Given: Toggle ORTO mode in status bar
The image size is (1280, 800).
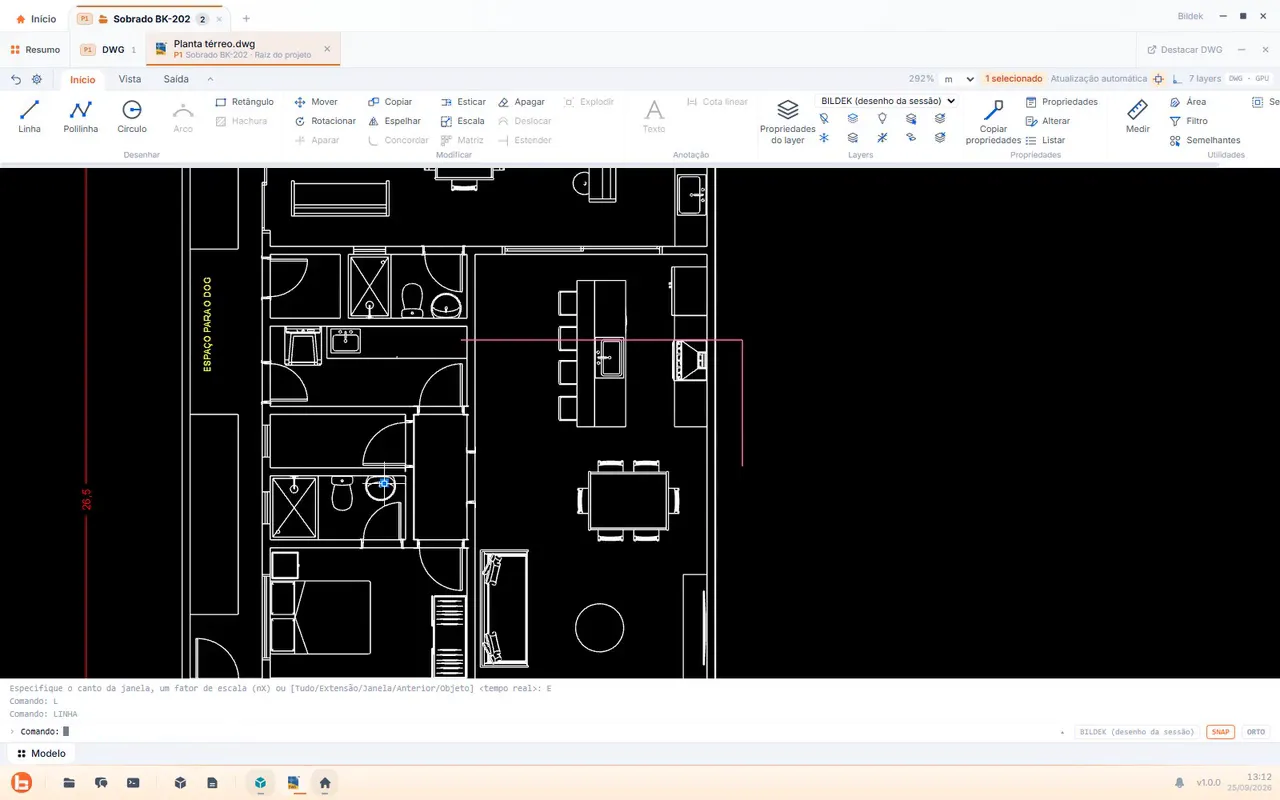Looking at the screenshot, I should point(1255,732).
